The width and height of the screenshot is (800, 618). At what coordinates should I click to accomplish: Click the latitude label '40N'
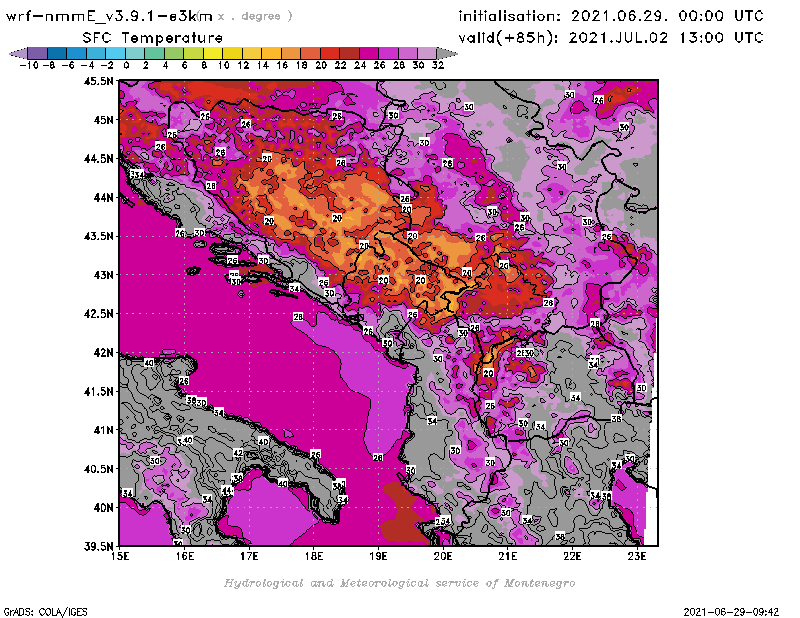click(103, 508)
